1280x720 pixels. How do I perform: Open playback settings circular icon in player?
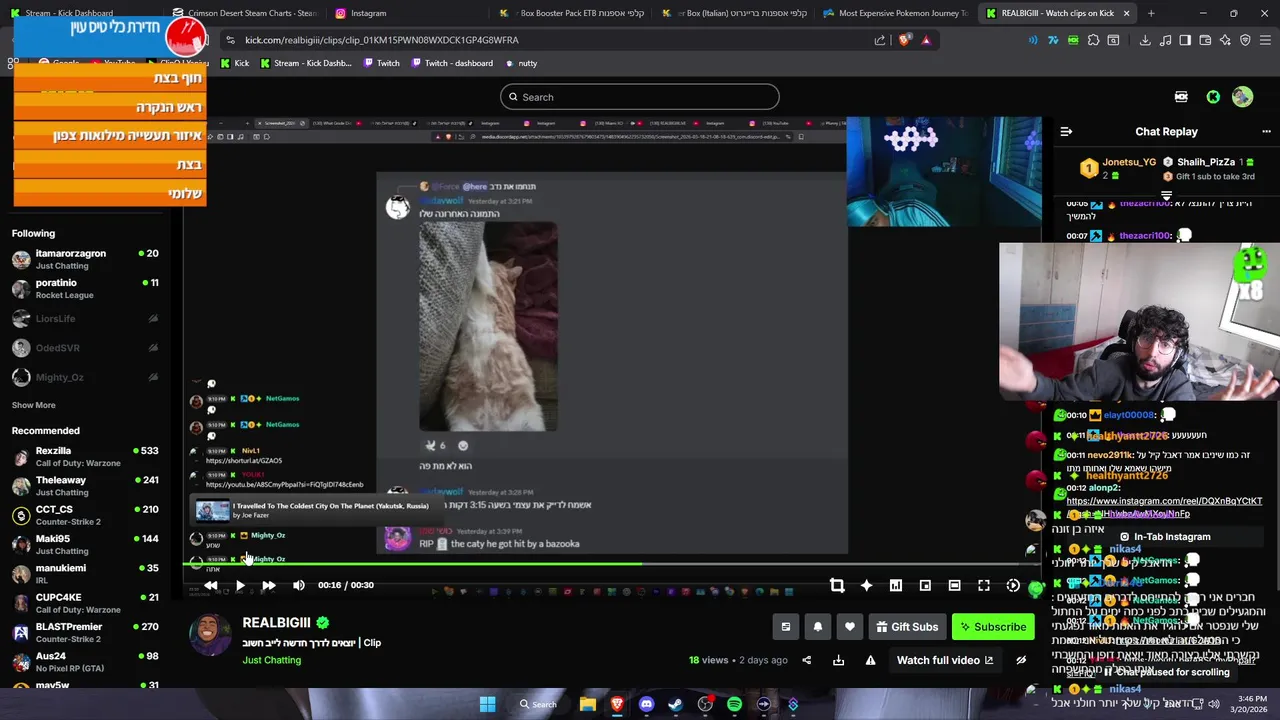point(1013,585)
